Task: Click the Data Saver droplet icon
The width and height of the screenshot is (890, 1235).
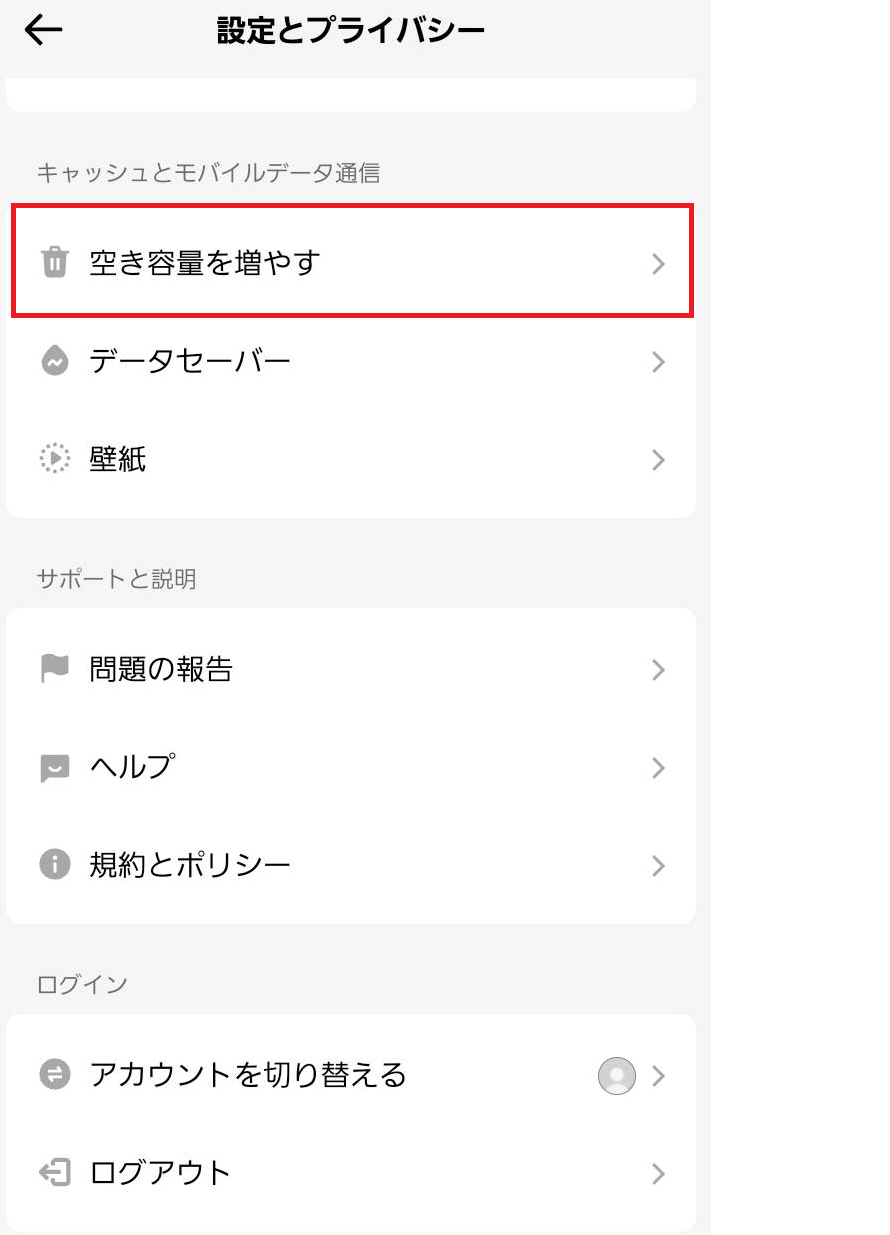Action: tap(54, 361)
